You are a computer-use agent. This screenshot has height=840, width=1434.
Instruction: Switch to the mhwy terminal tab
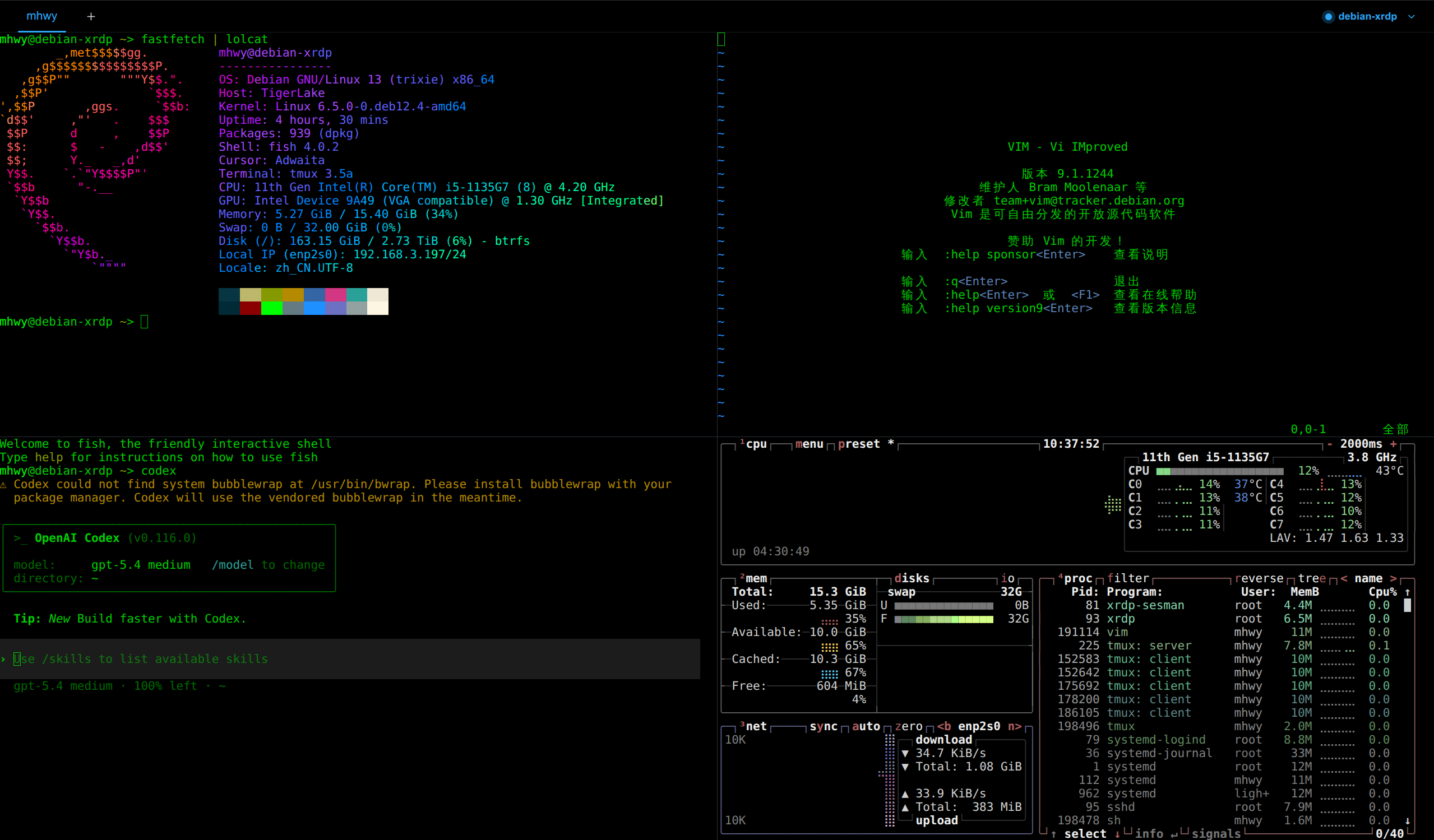tap(42, 16)
